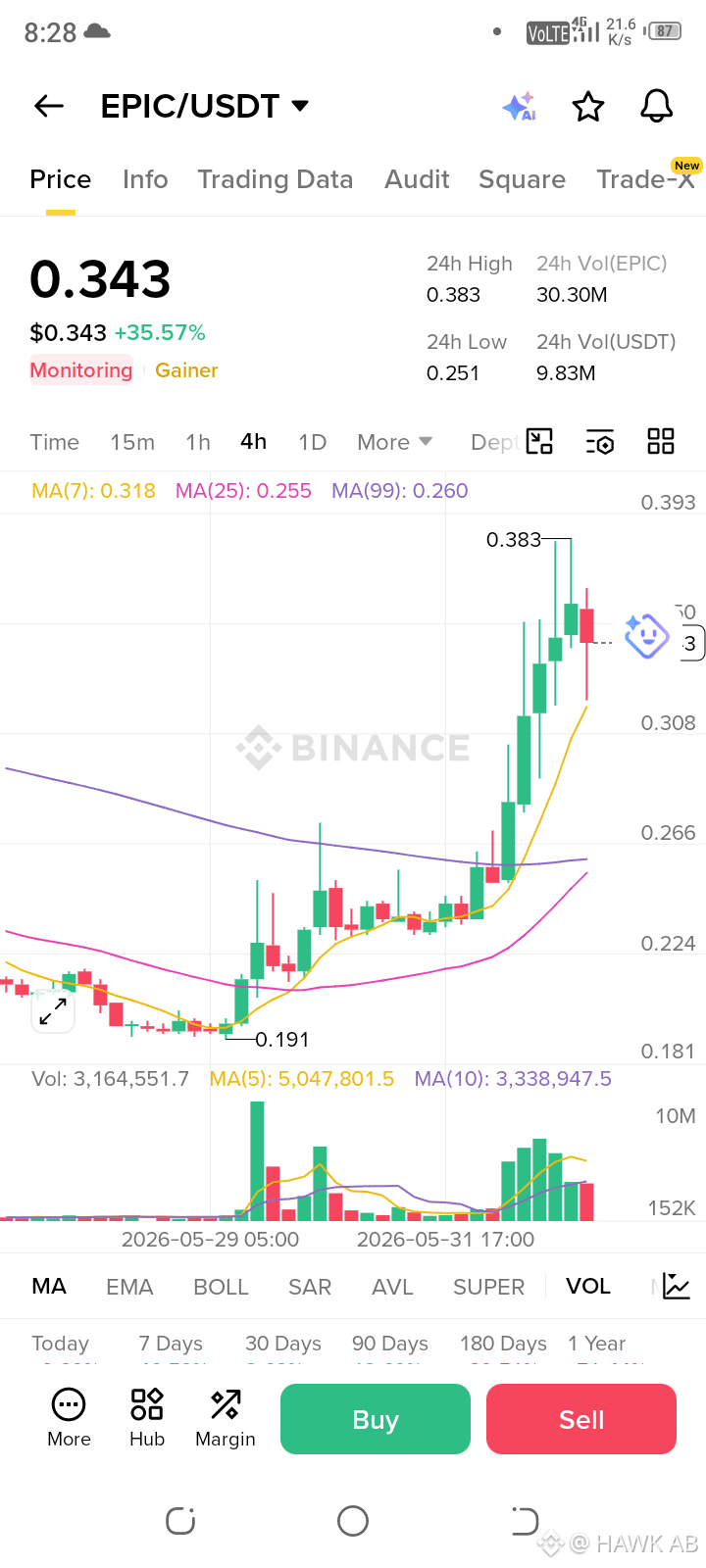Screen dimensions: 706x1568
Task: Tap the +35.57% change percentage
Action: [160, 333]
